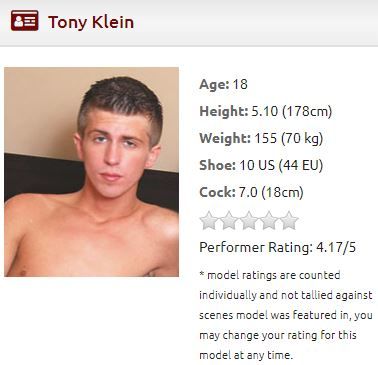
Task: Click the profile card icon beside the name
Action: click(x=24, y=21)
